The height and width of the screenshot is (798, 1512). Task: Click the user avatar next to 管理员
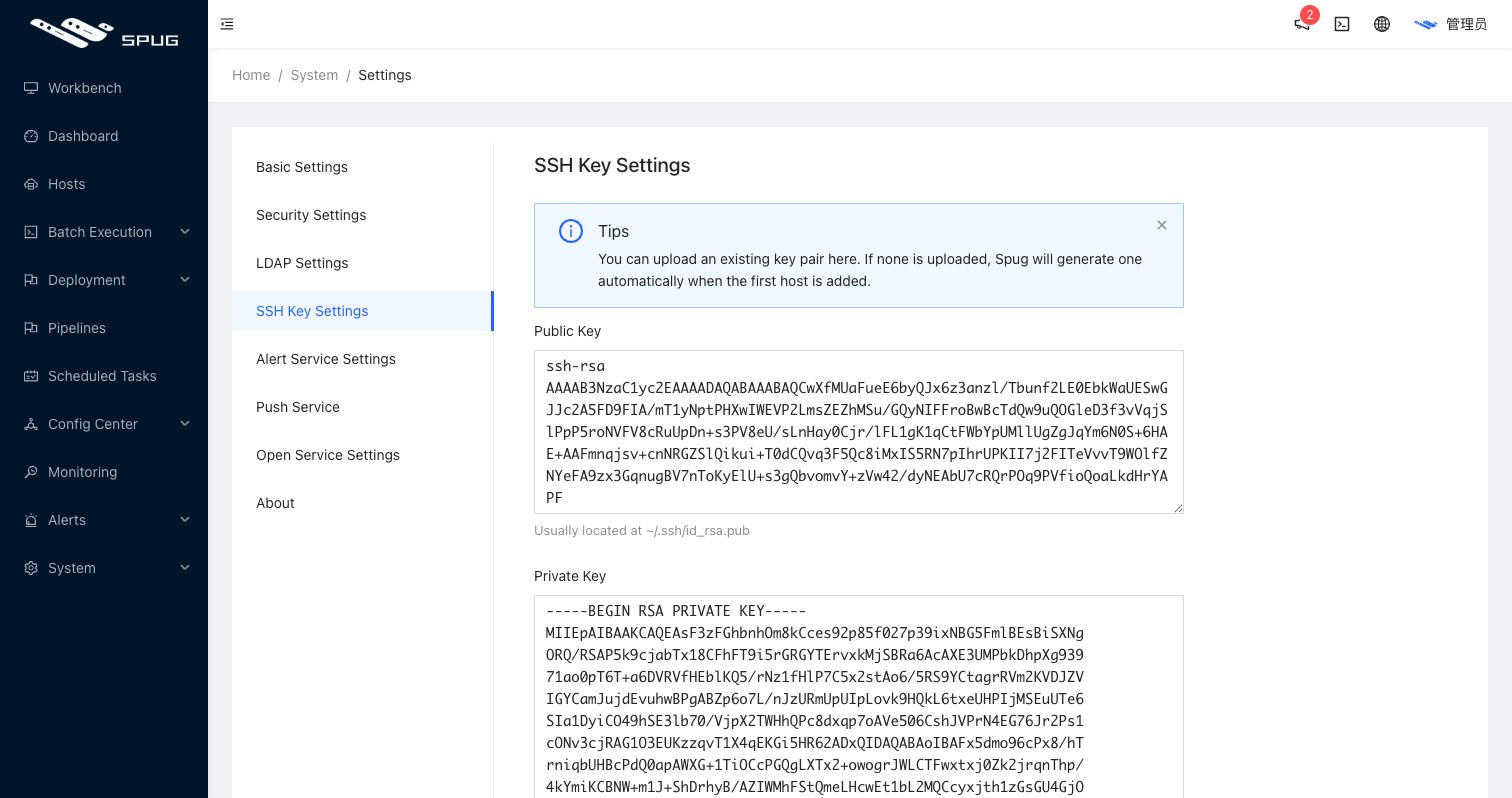(1425, 24)
